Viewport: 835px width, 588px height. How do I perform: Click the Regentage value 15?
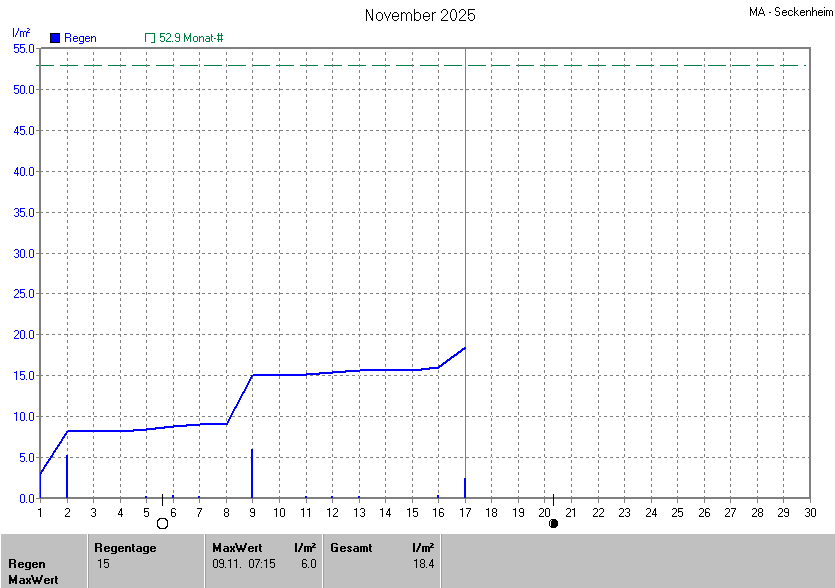pos(103,564)
